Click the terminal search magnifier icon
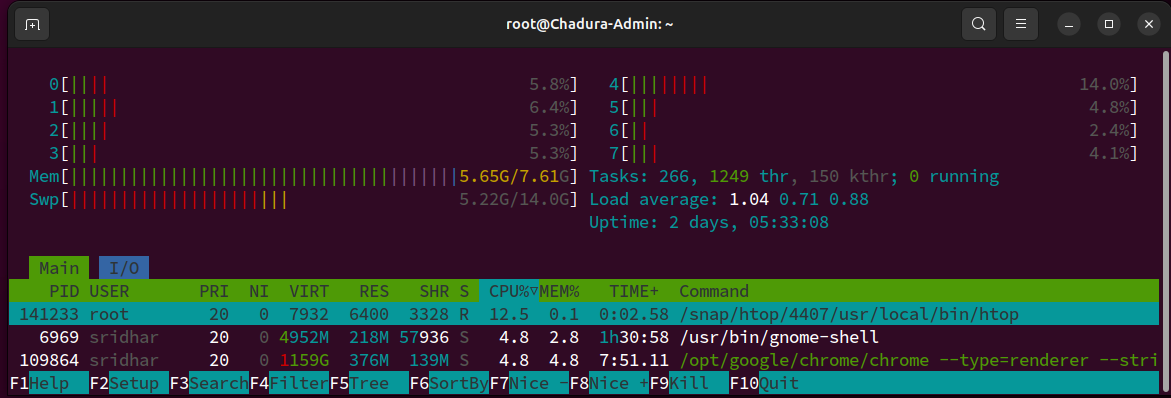 click(978, 25)
